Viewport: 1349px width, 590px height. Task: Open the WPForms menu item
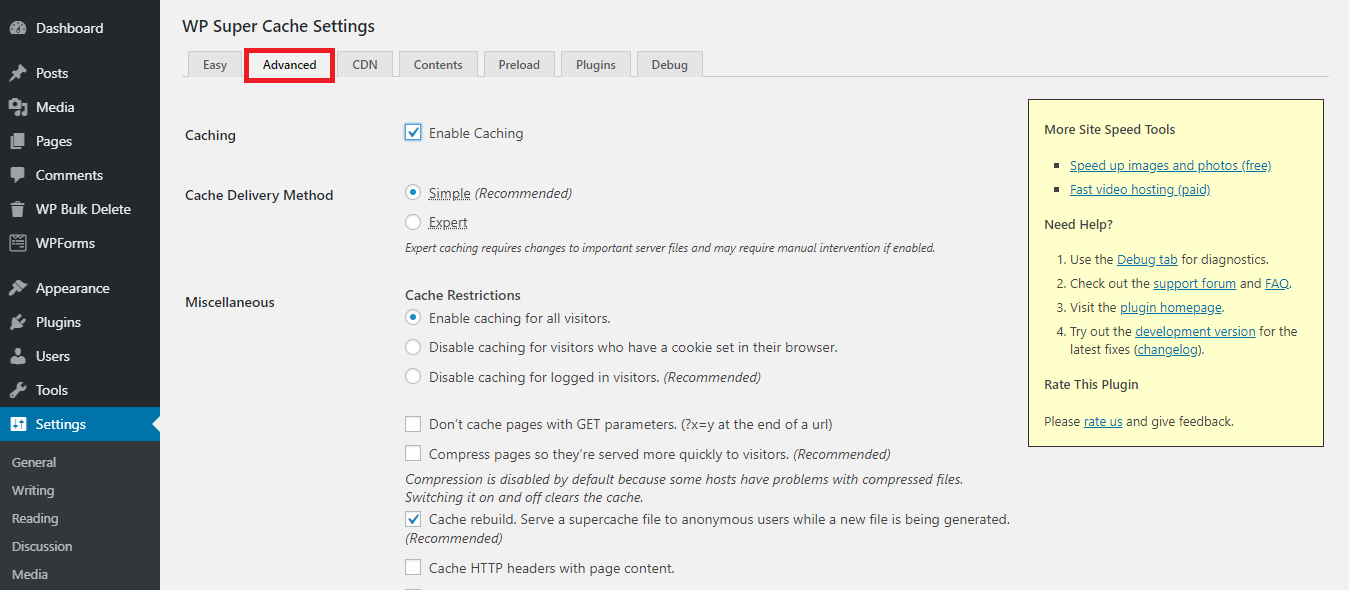pos(80,243)
